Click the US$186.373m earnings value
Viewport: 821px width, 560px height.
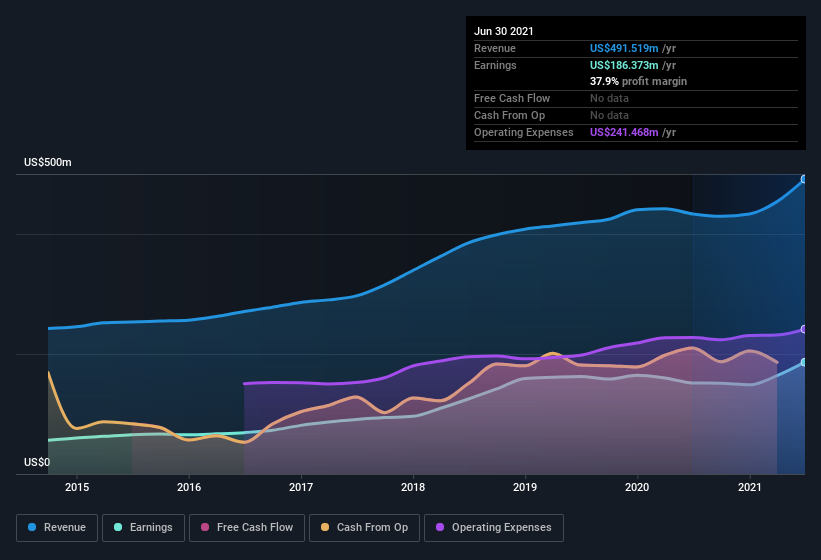pyautogui.click(x=624, y=65)
